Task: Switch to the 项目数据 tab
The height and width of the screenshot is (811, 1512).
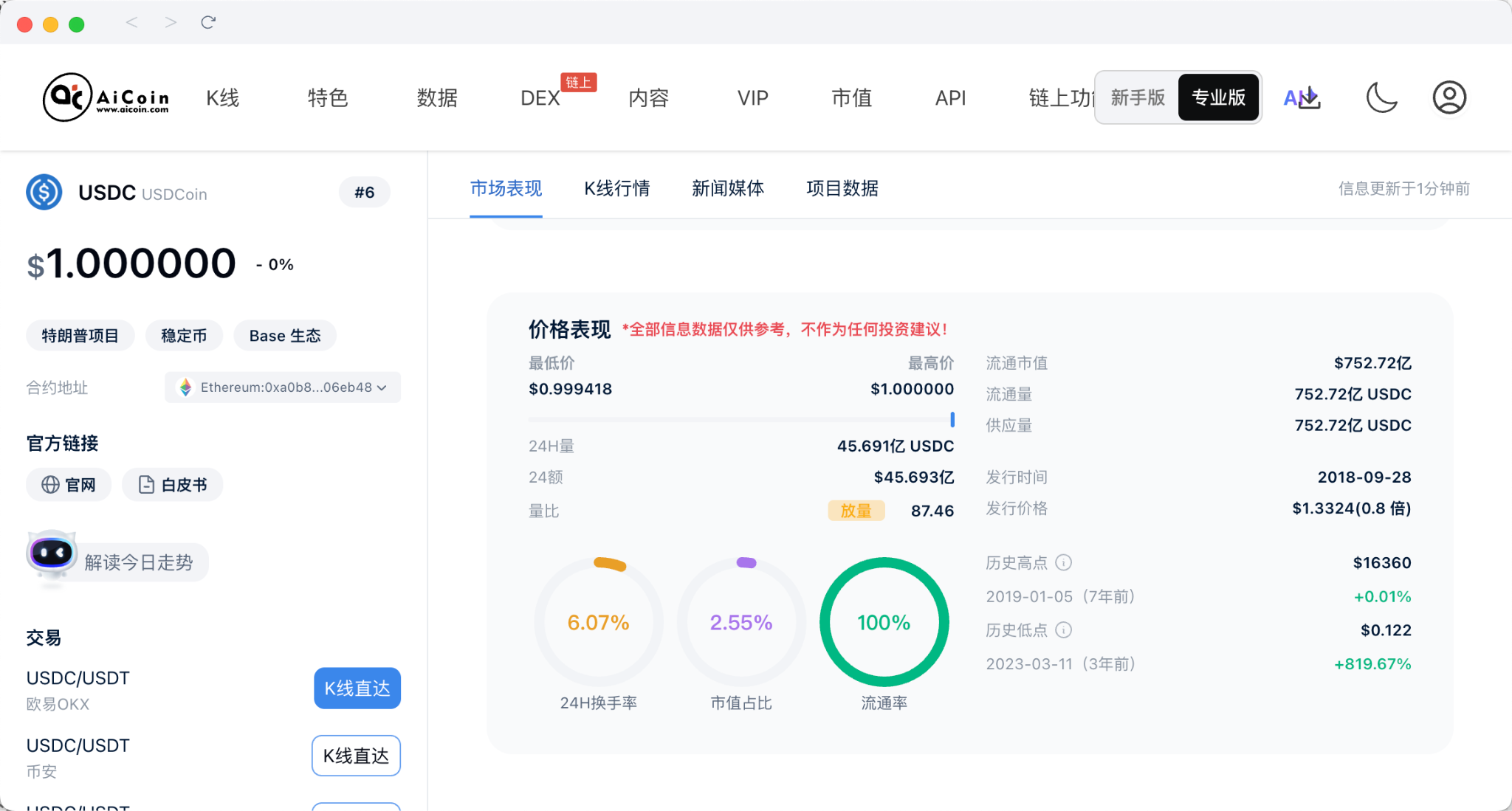Action: pos(842,188)
